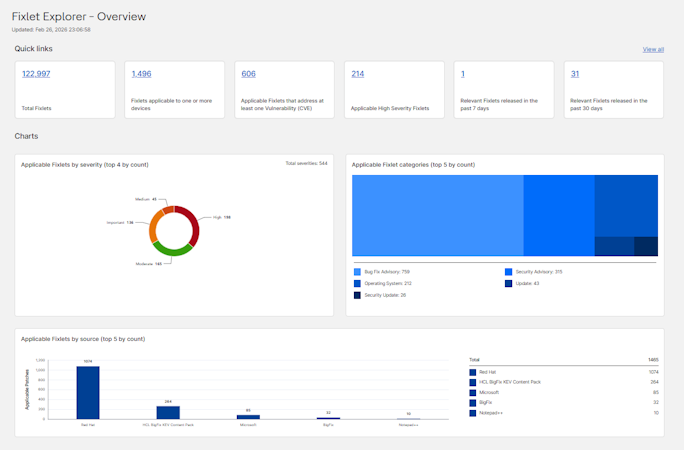The image size is (684, 450).
Task: Select the Medium severity donut segment
Action: (x=168, y=210)
